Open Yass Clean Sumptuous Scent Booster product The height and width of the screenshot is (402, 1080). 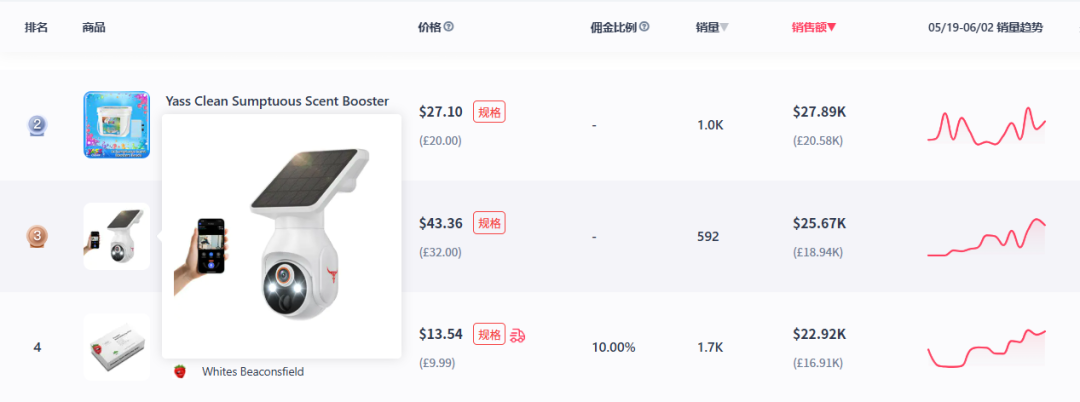277,101
